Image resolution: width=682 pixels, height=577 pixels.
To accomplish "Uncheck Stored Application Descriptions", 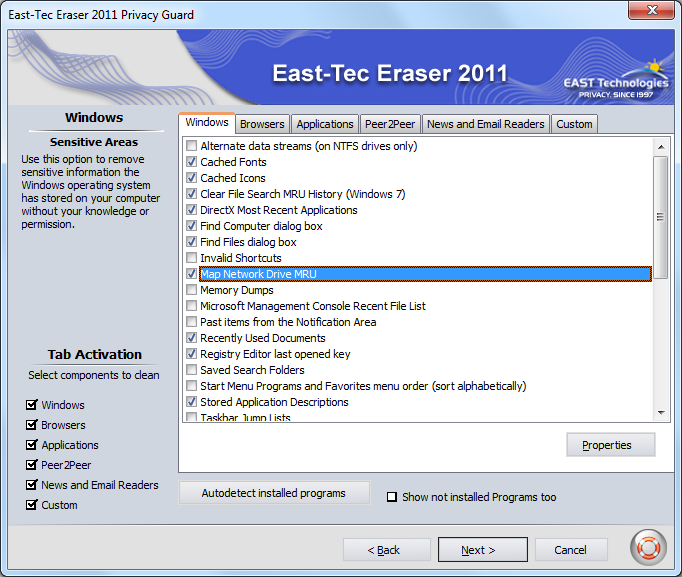I will click(191, 402).
